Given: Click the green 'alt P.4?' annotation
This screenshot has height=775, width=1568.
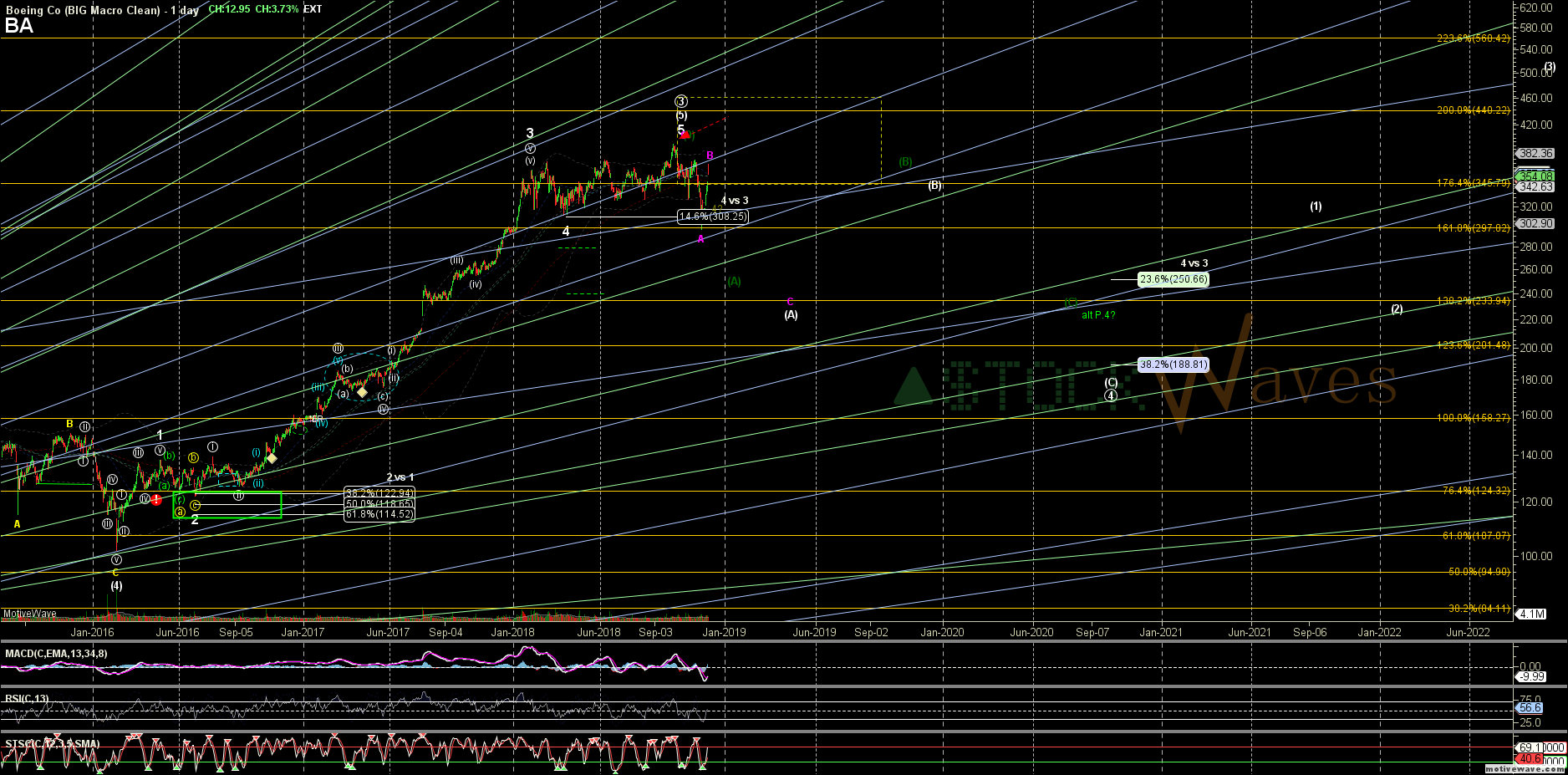Looking at the screenshot, I should 1098,315.
